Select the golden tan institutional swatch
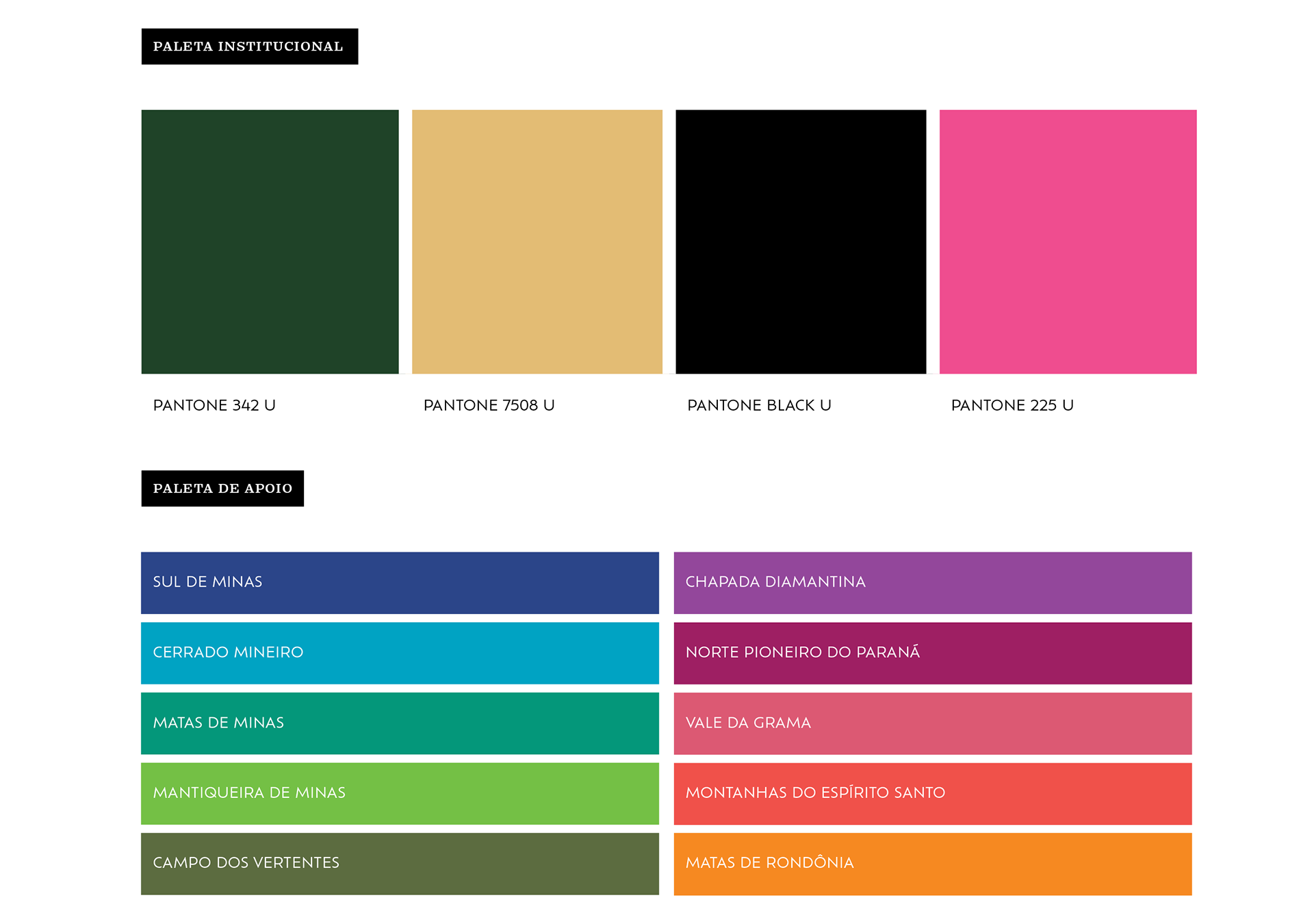 click(537, 242)
